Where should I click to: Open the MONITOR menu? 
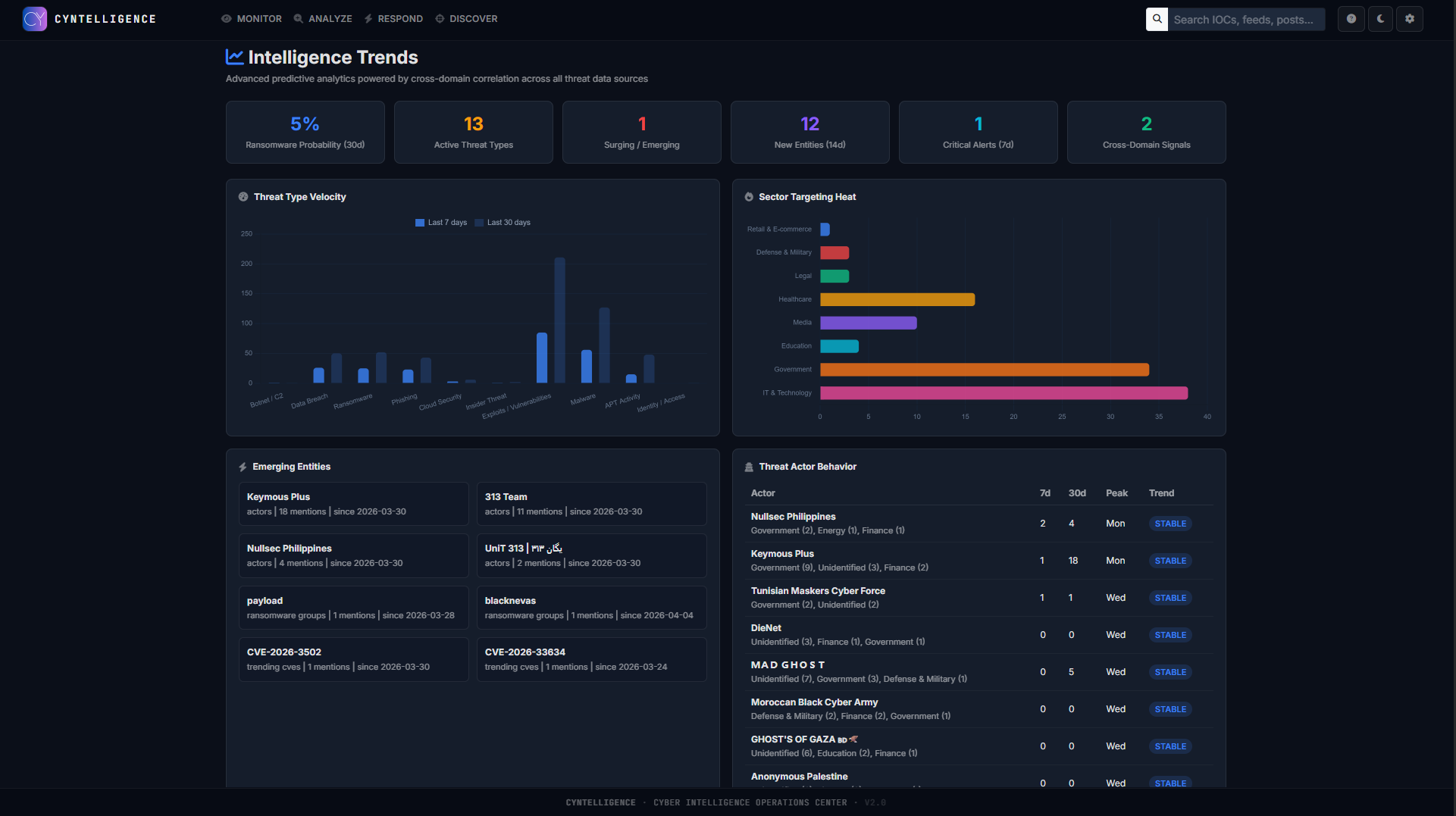252,19
